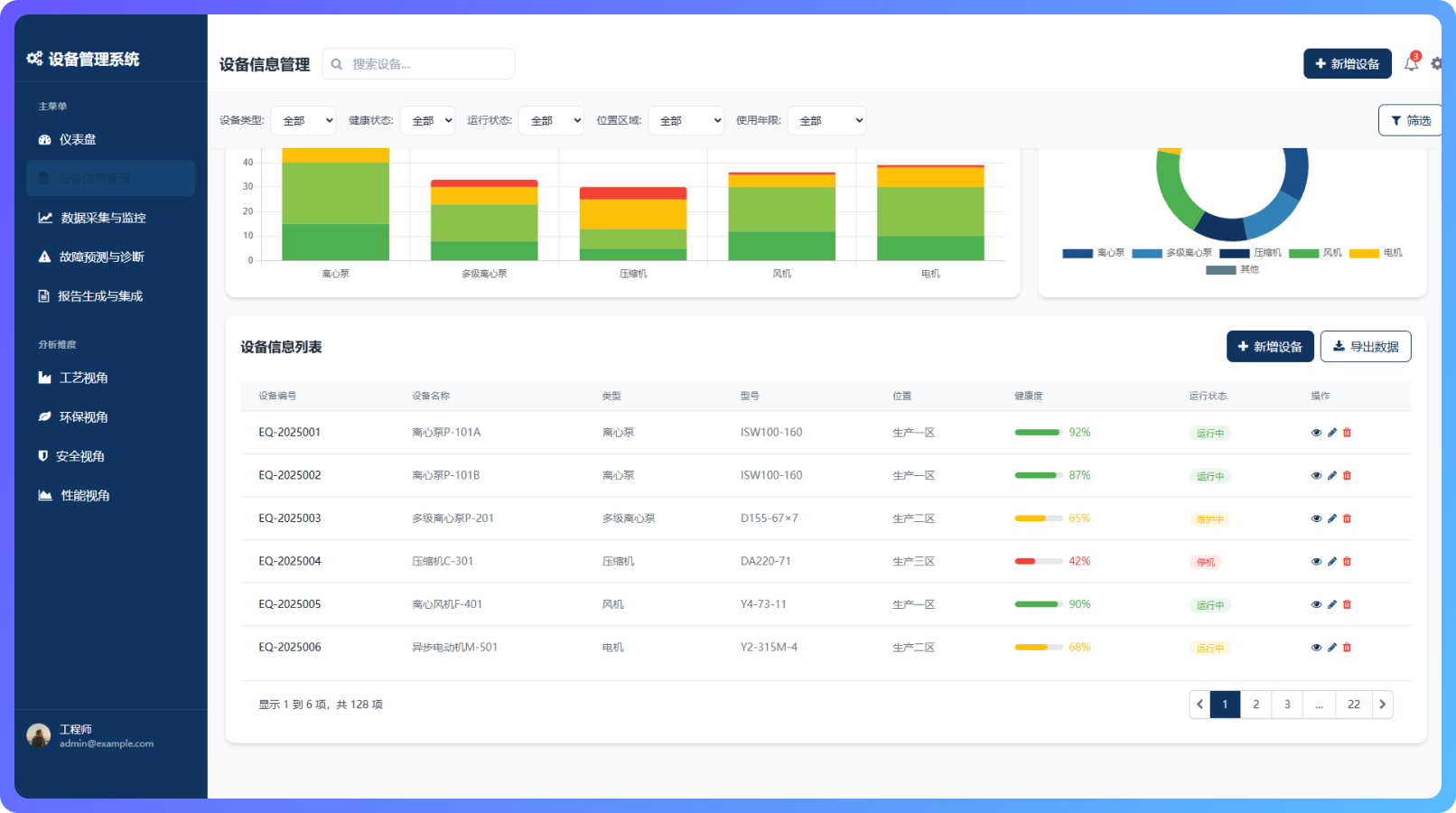Focus the 搜索设备 search field

tap(418, 64)
